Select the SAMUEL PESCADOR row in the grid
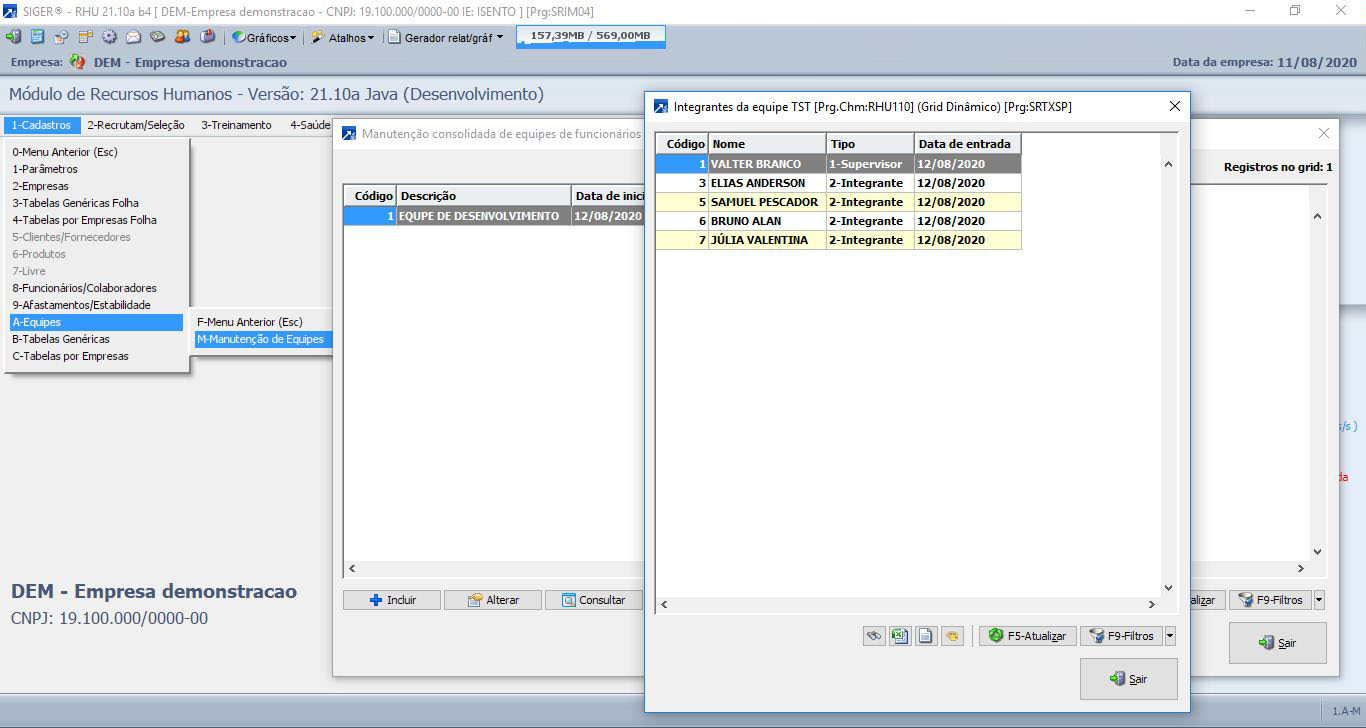 coord(764,202)
